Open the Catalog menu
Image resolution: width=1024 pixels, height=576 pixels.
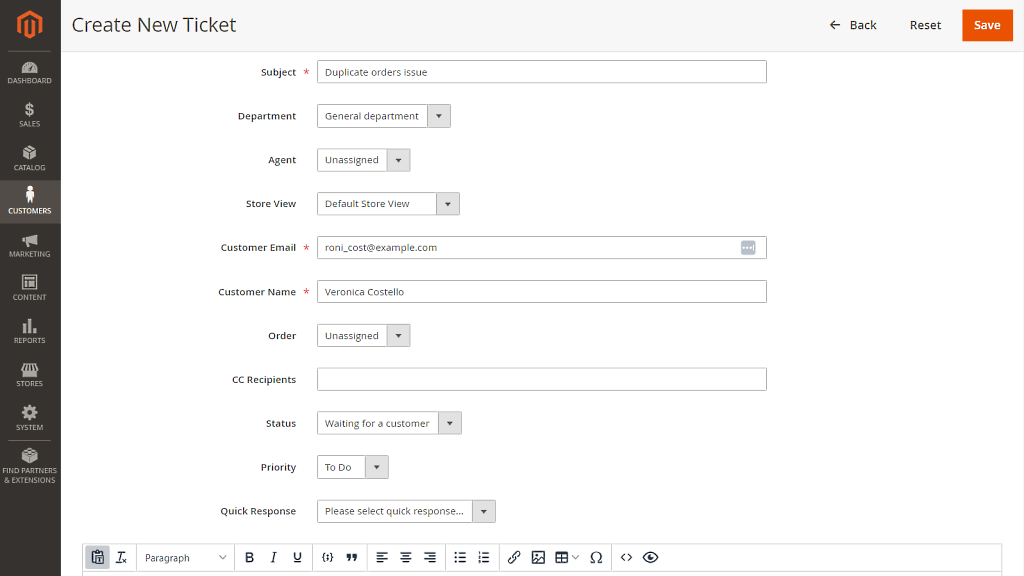29,159
